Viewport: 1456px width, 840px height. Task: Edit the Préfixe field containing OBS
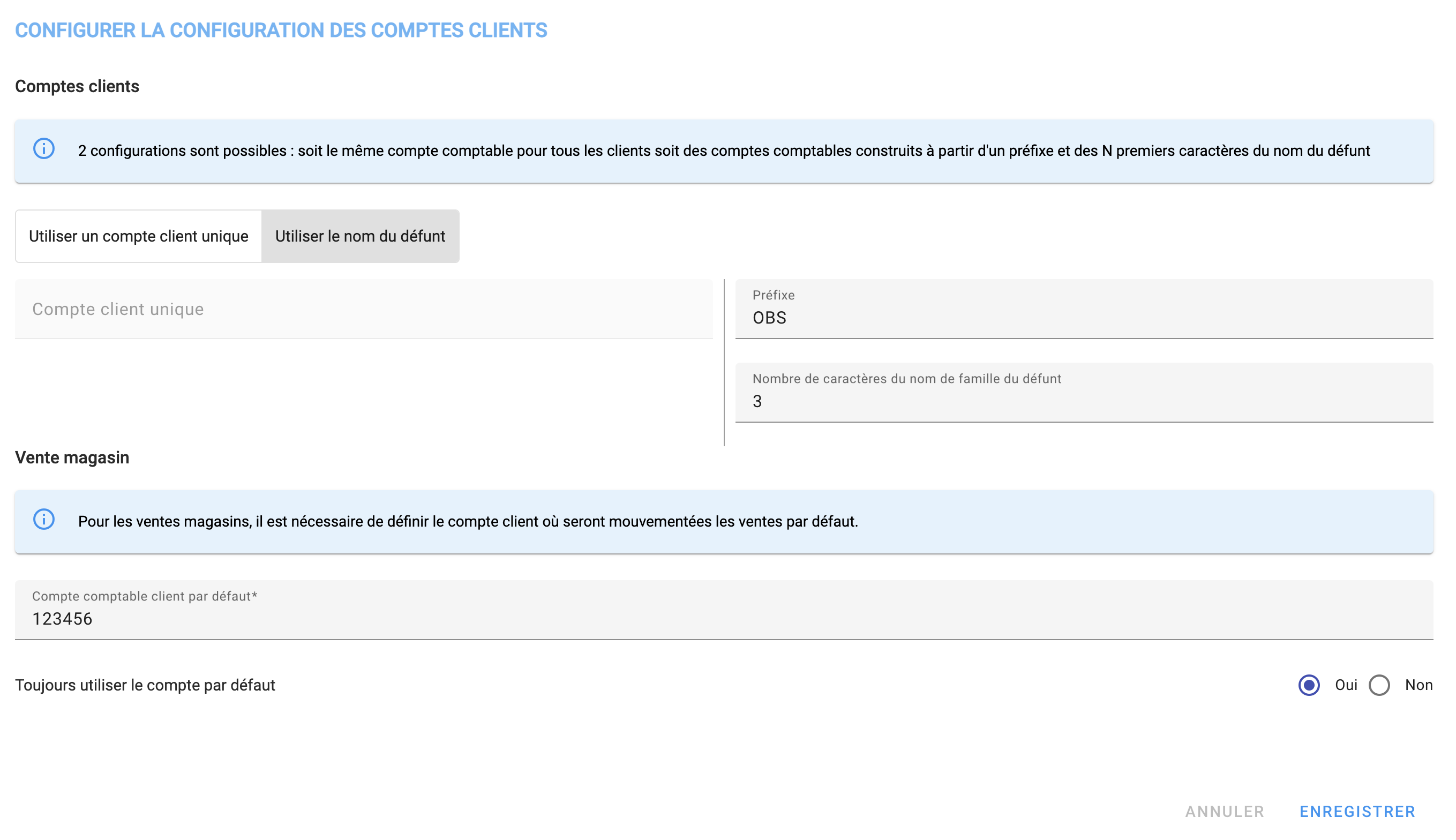coord(1084,309)
